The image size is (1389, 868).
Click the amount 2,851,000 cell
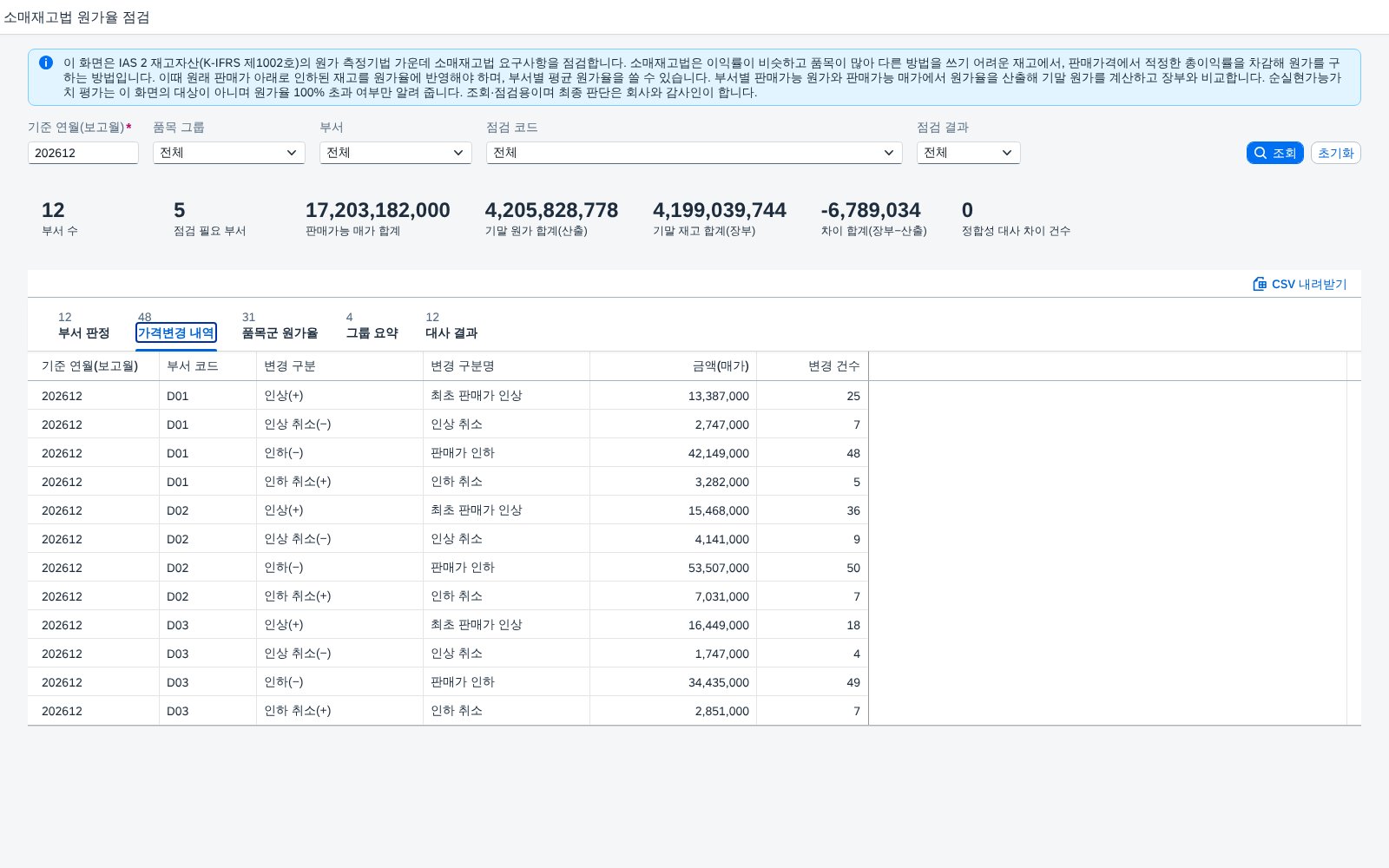pyautogui.click(x=674, y=711)
